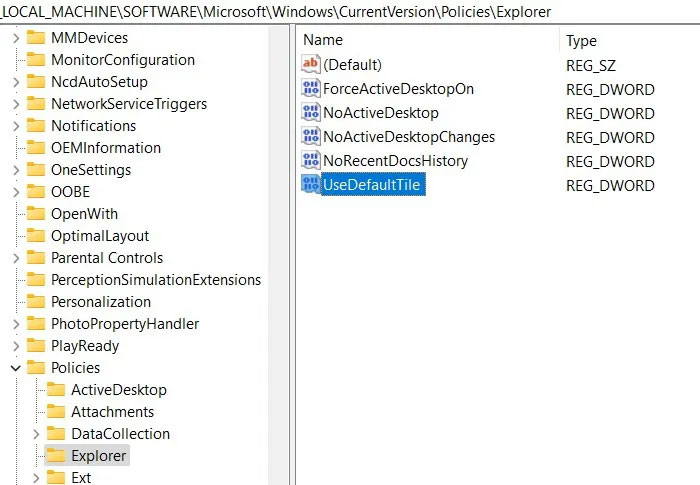The image size is (700, 485).
Task: Click the OEMInformation folder icon
Action: pos(36,147)
